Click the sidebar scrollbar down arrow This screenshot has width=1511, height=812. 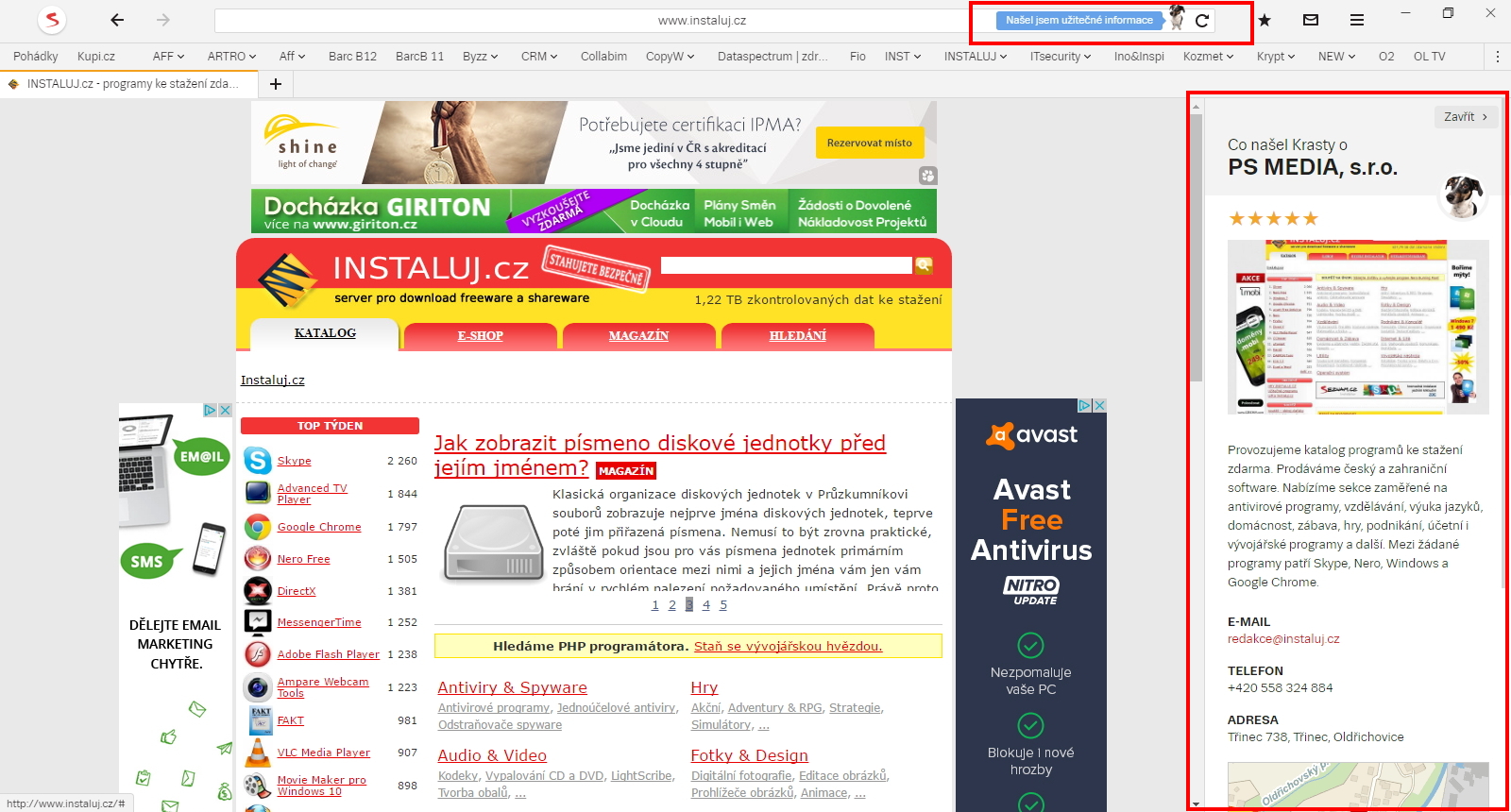[1196, 804]
